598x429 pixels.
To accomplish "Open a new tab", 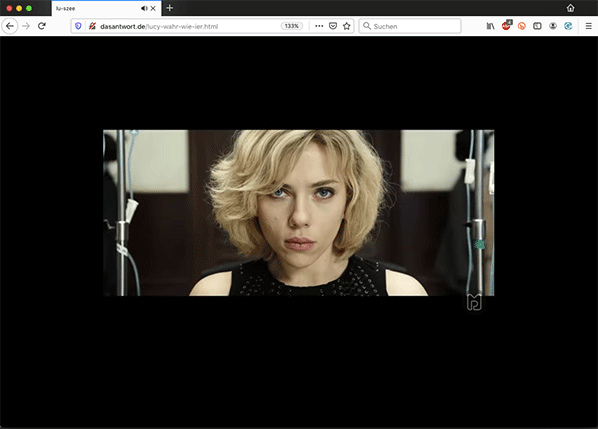I will (170, 8).
